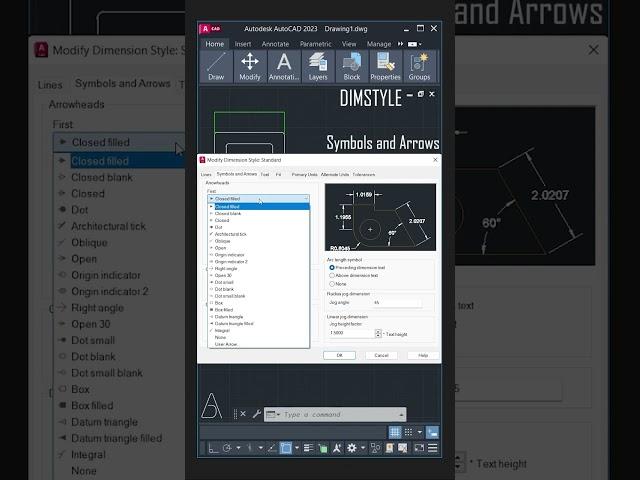
Task: Click OK in dimension style dialog
Action: coord(339,355)
